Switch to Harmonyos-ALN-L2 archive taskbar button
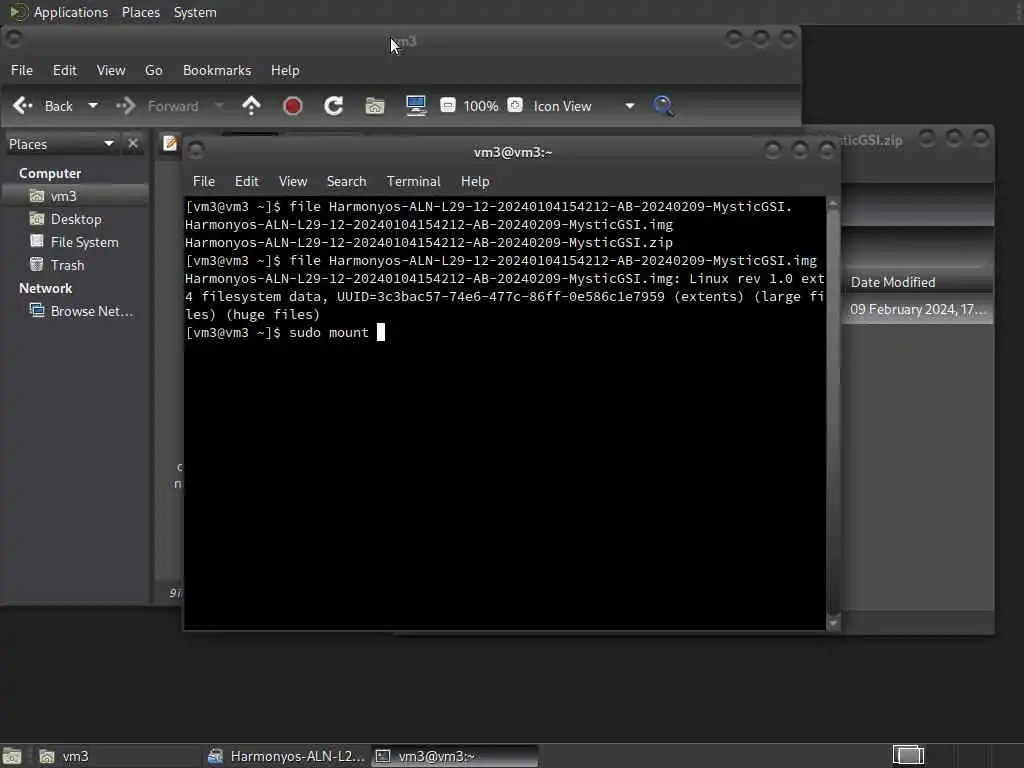This screenshot has height=768, width=1024. 285,756
